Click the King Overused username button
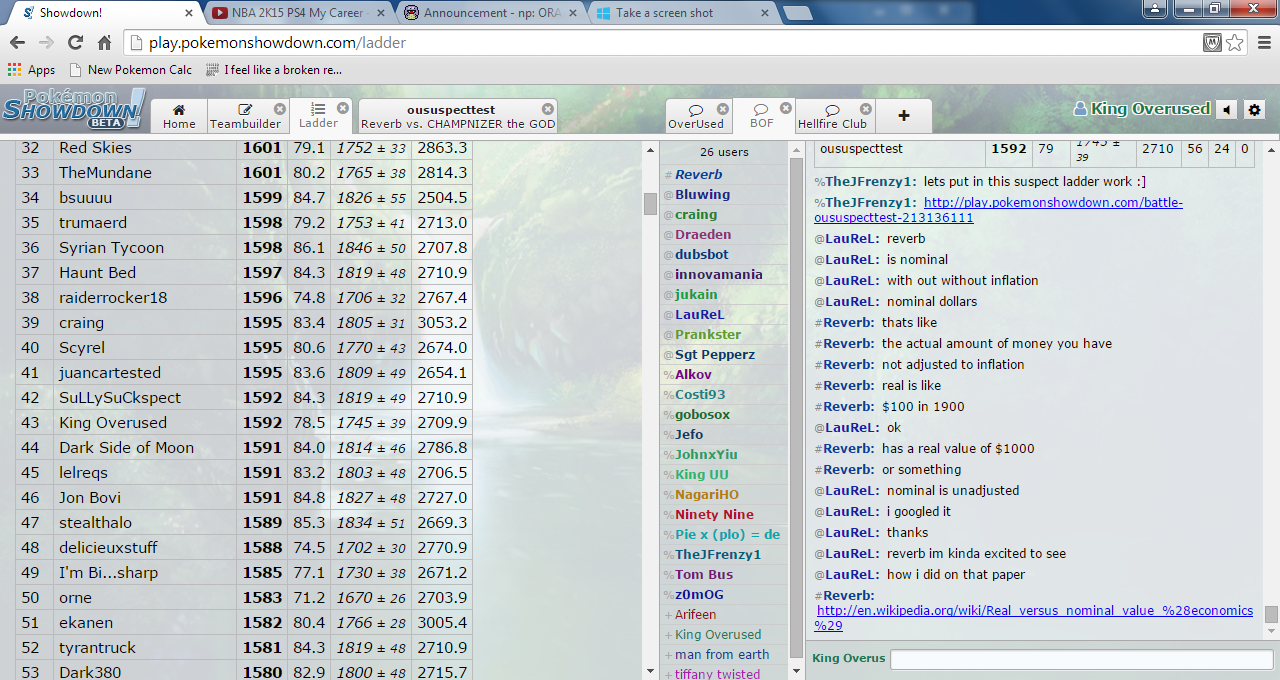Image resolution: width=1280 pixels, height=680 pixels. click(x=1141, y=109)
